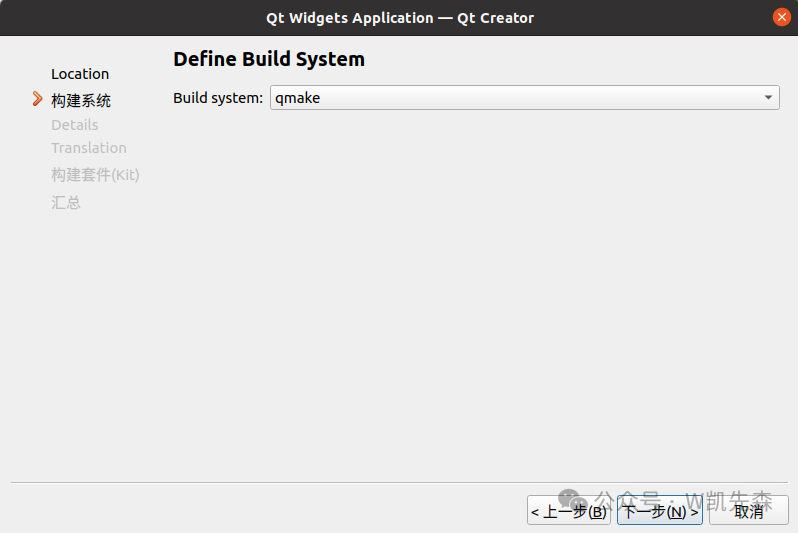Click the 汇总 summary step in the sidebar

[66, 203]
